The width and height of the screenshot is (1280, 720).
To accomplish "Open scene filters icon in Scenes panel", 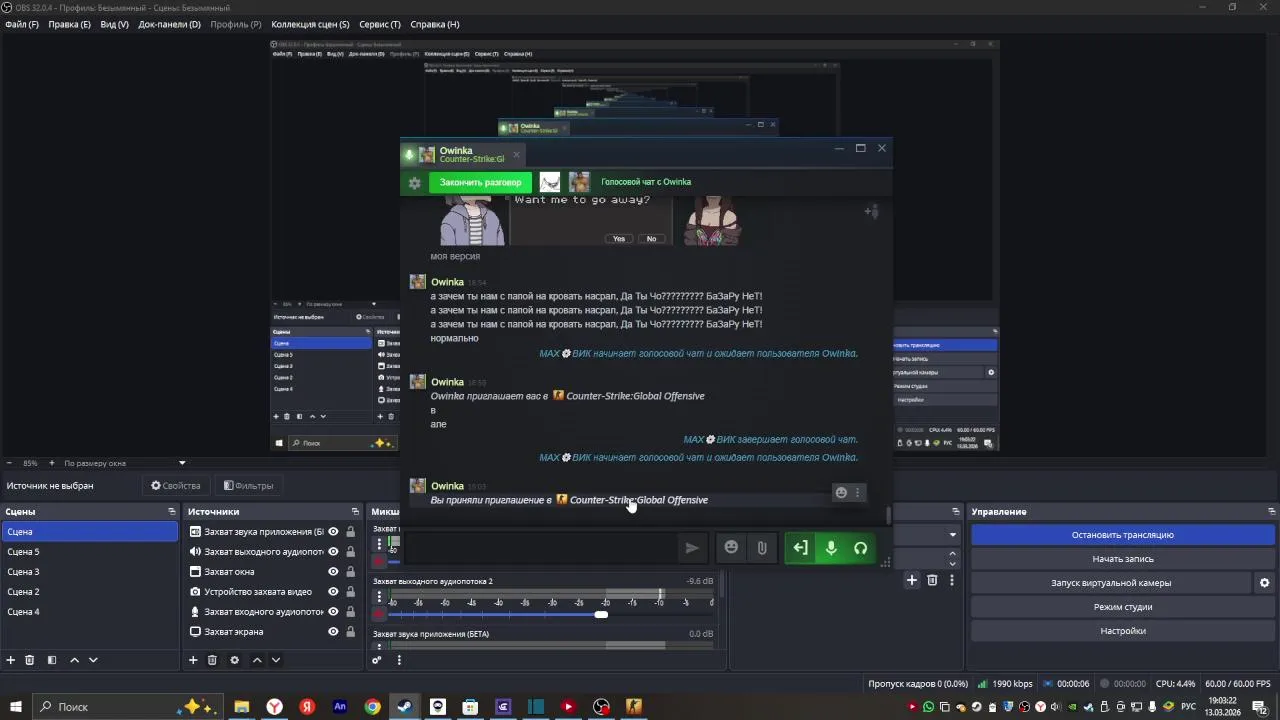I will [52, 660].
